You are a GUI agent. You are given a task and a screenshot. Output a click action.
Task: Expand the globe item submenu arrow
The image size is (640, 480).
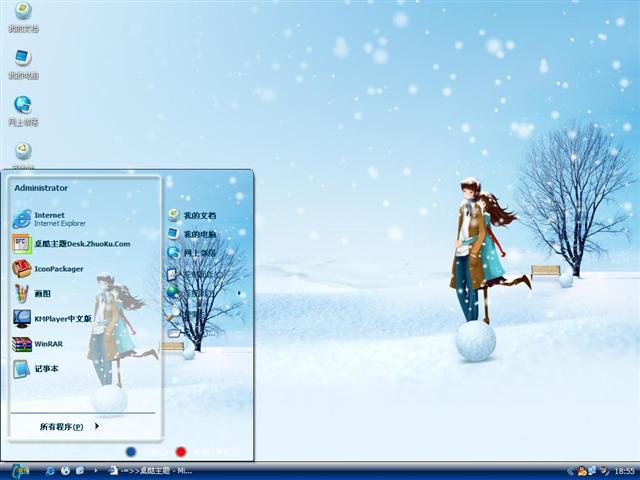pyautogui.click(x=239, y=293)
